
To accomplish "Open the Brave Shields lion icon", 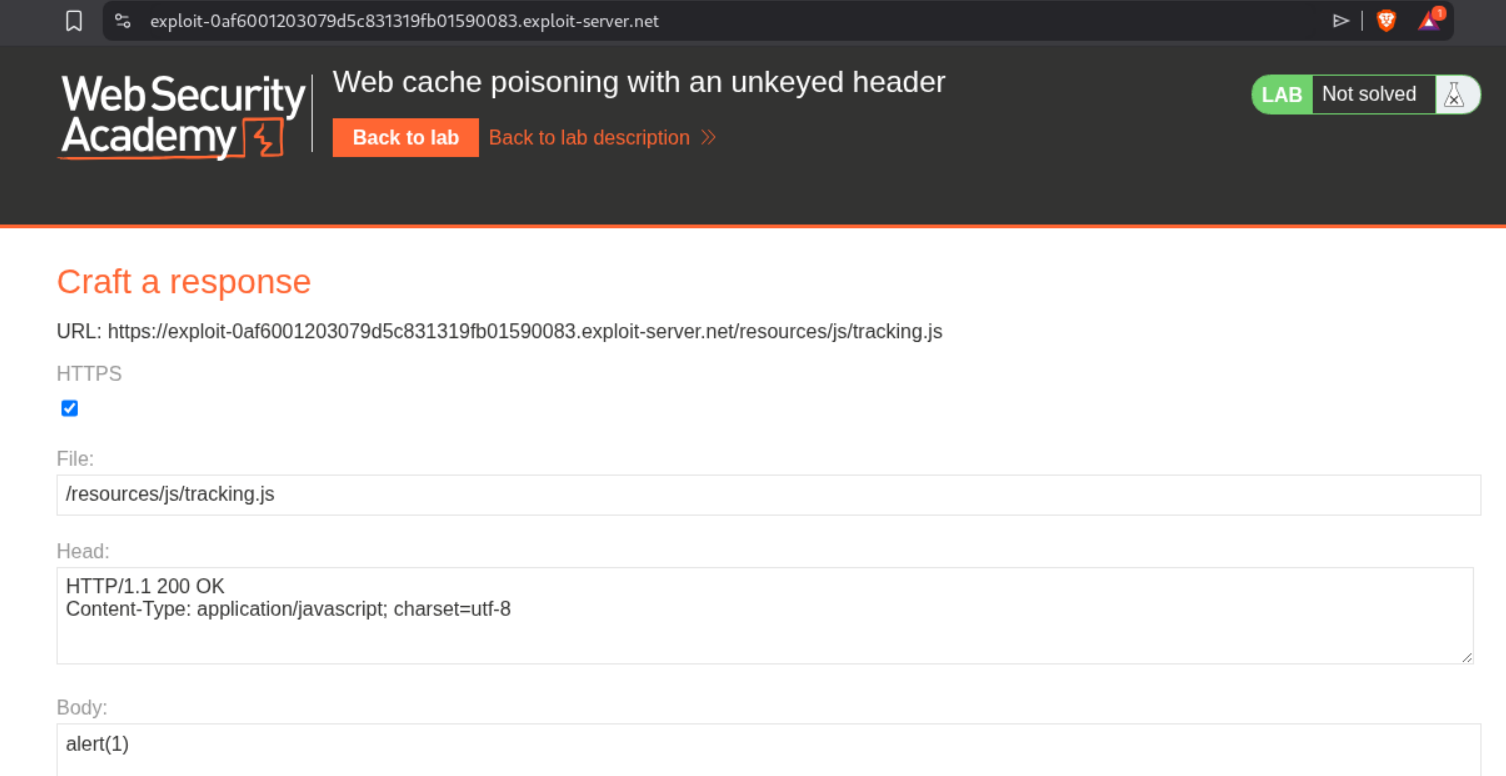I will tap(1386, 21).
